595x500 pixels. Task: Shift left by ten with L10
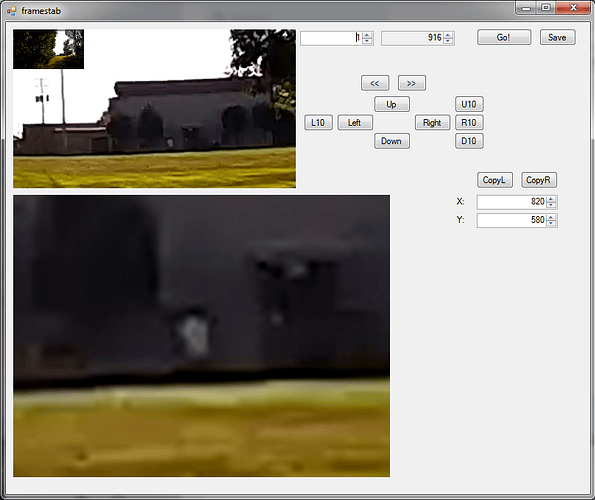[318, 123]
